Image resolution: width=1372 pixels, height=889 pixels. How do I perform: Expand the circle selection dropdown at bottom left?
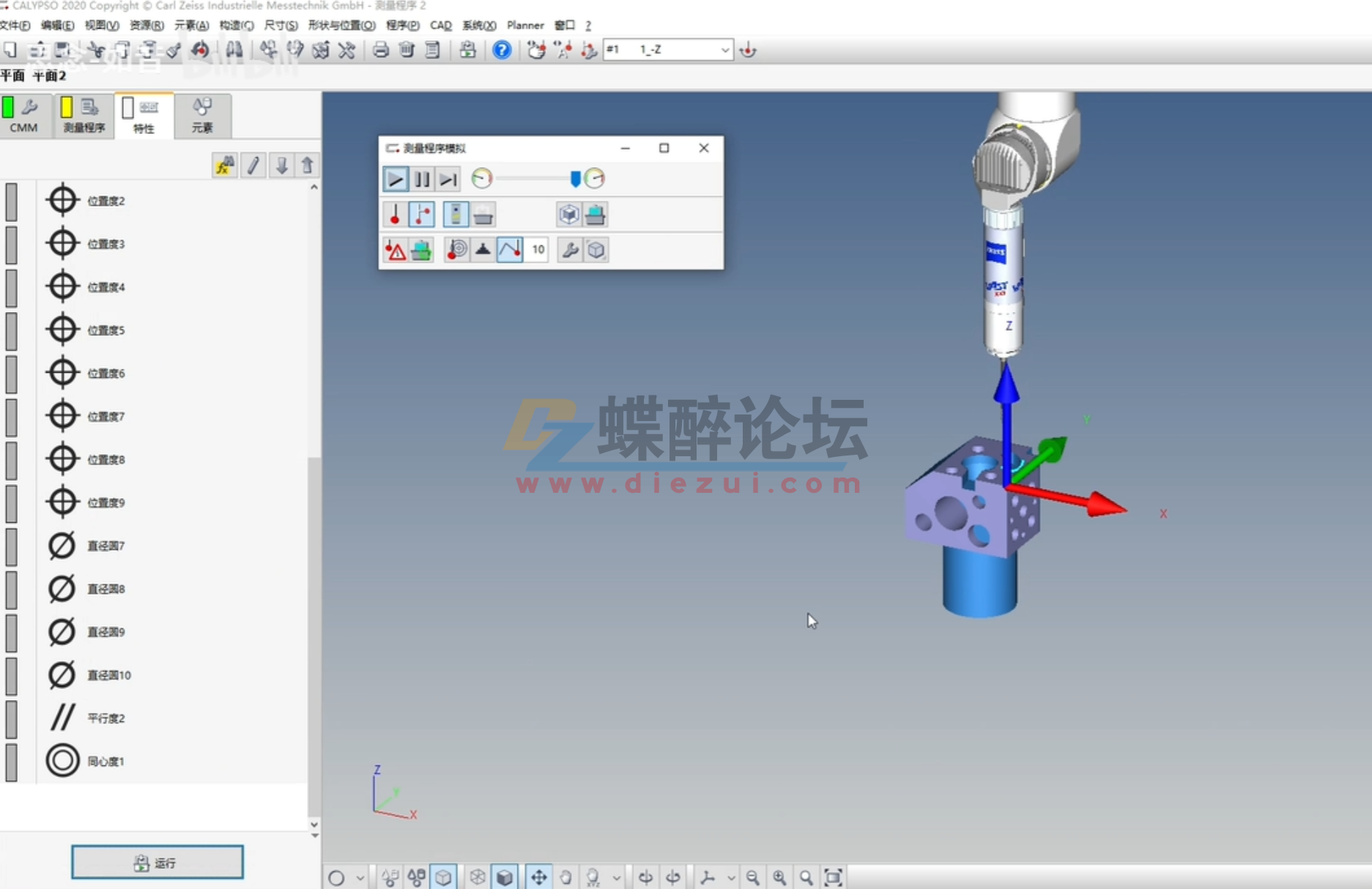click(358, 876)
